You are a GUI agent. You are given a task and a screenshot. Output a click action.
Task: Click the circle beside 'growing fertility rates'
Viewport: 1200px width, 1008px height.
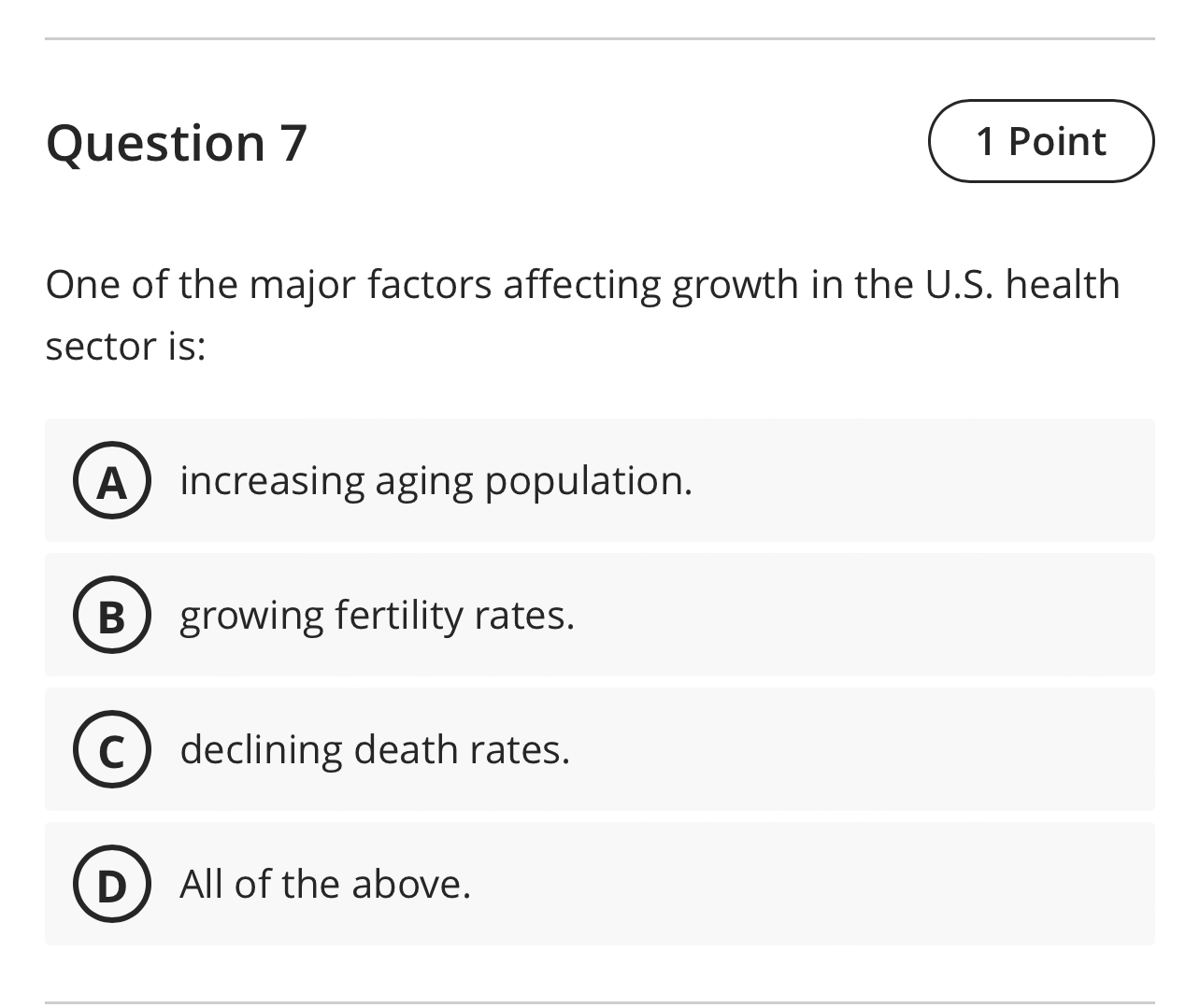tap(111, 616)
